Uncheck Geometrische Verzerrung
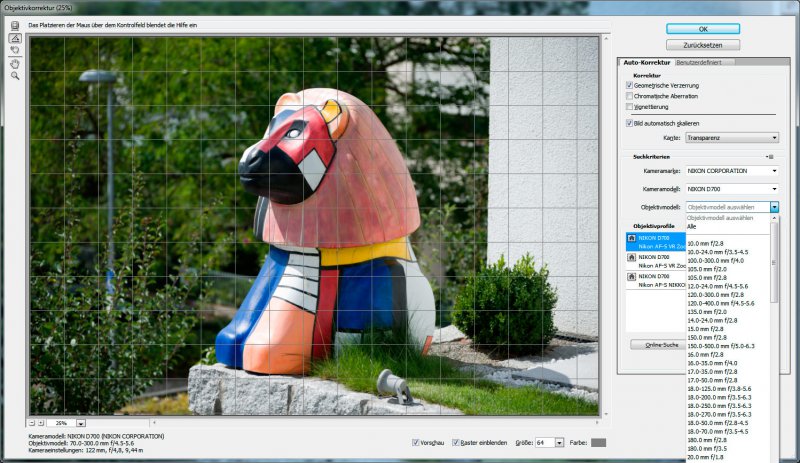The height and width of the screenshot is (463, 800). tap(629, 85)
